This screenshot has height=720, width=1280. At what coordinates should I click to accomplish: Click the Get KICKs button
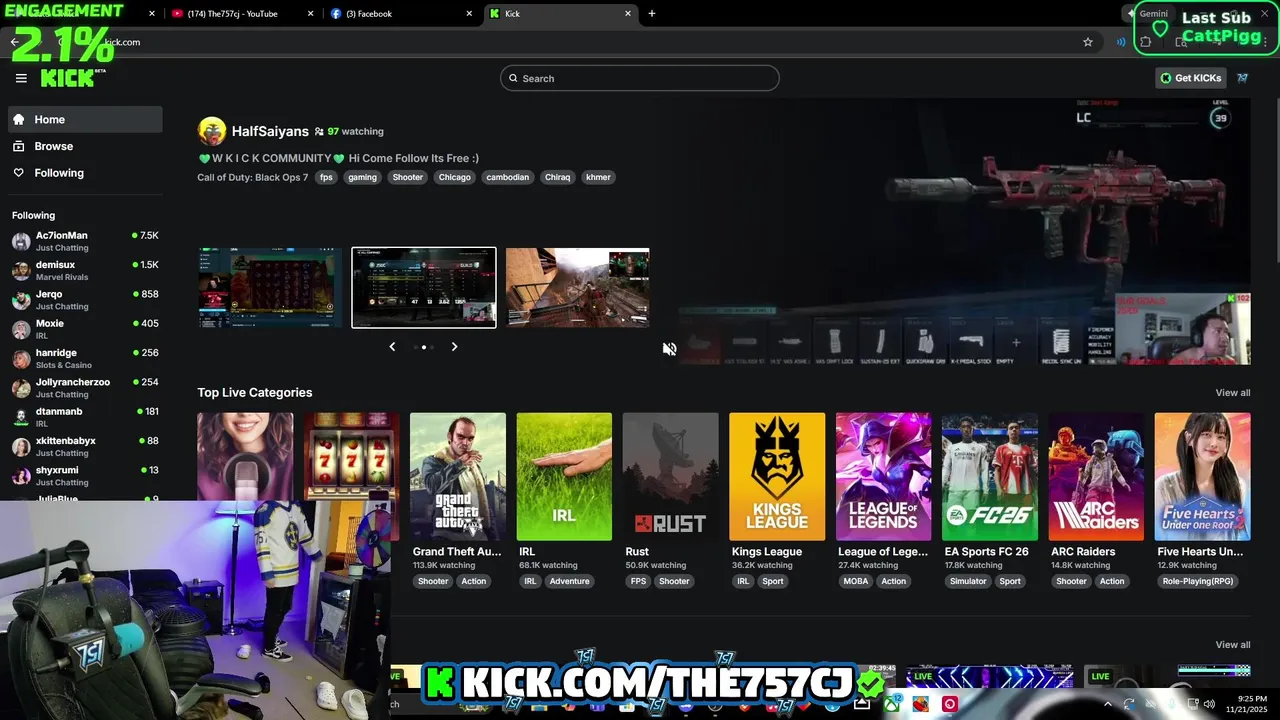[1190, 78]
